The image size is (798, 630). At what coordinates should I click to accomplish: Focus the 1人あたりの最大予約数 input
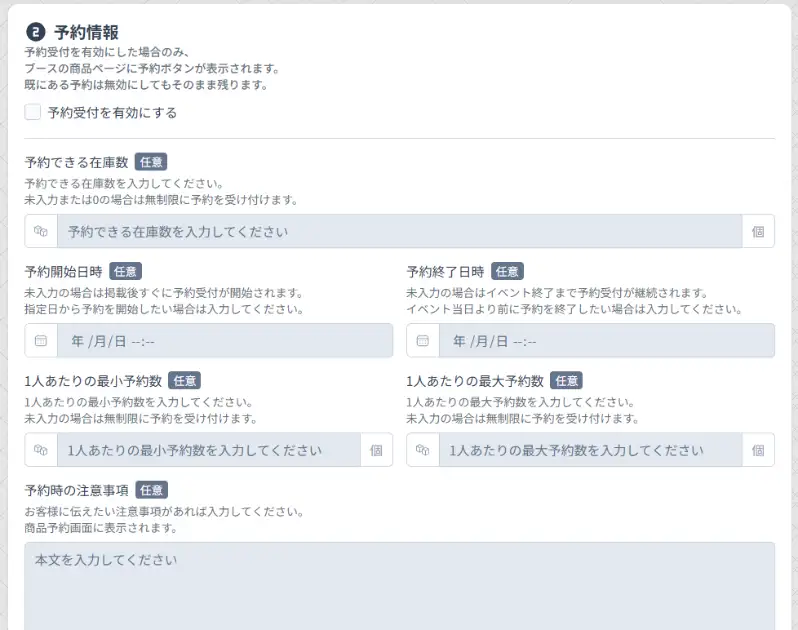pyautogui.click(x=590, y=450)
